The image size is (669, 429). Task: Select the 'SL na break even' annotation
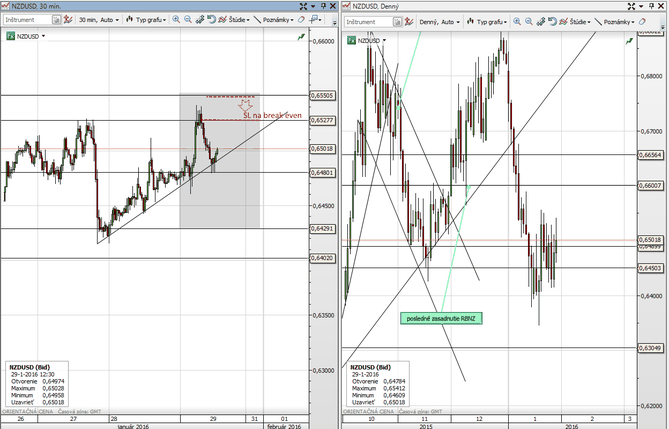pos(272,115)
